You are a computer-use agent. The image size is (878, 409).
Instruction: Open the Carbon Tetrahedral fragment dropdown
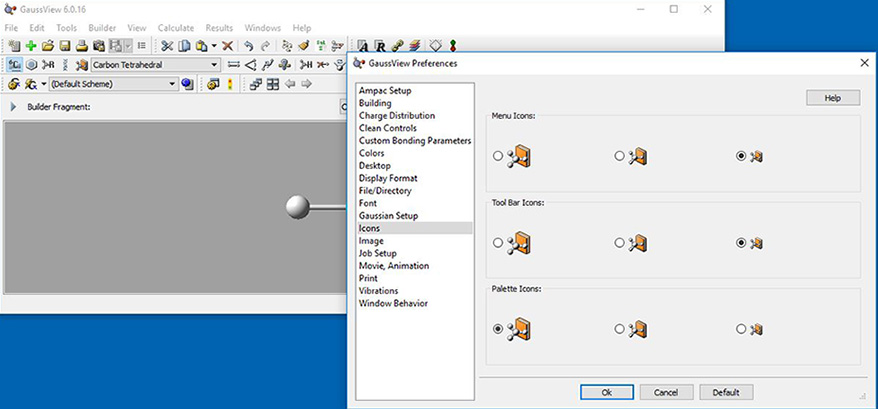(214, 65)
